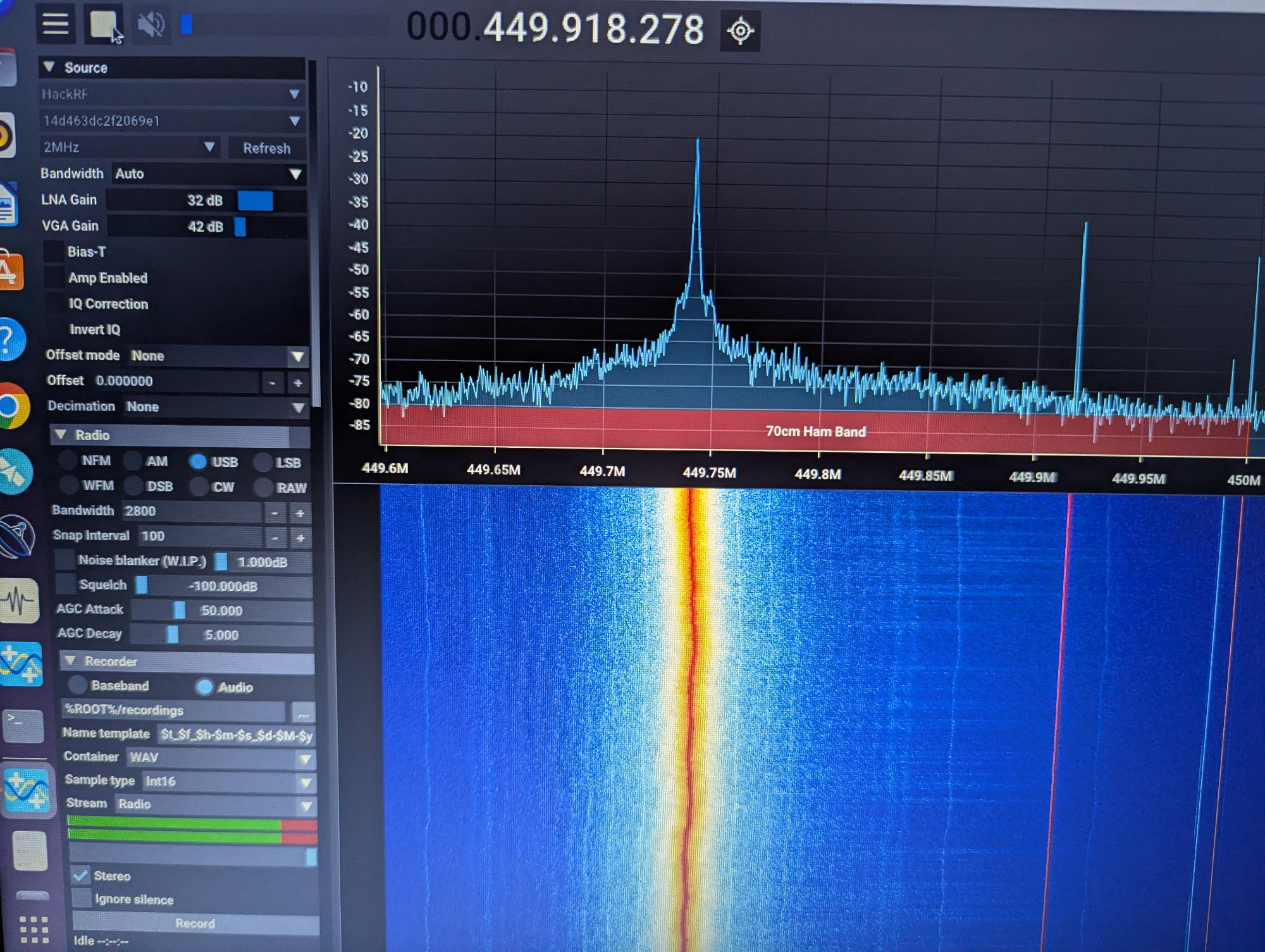Decrease radio Bandwidth with minus button
Image resolution: width=1265 pixels, height=952 pixels.
click(x=275, y=512)
